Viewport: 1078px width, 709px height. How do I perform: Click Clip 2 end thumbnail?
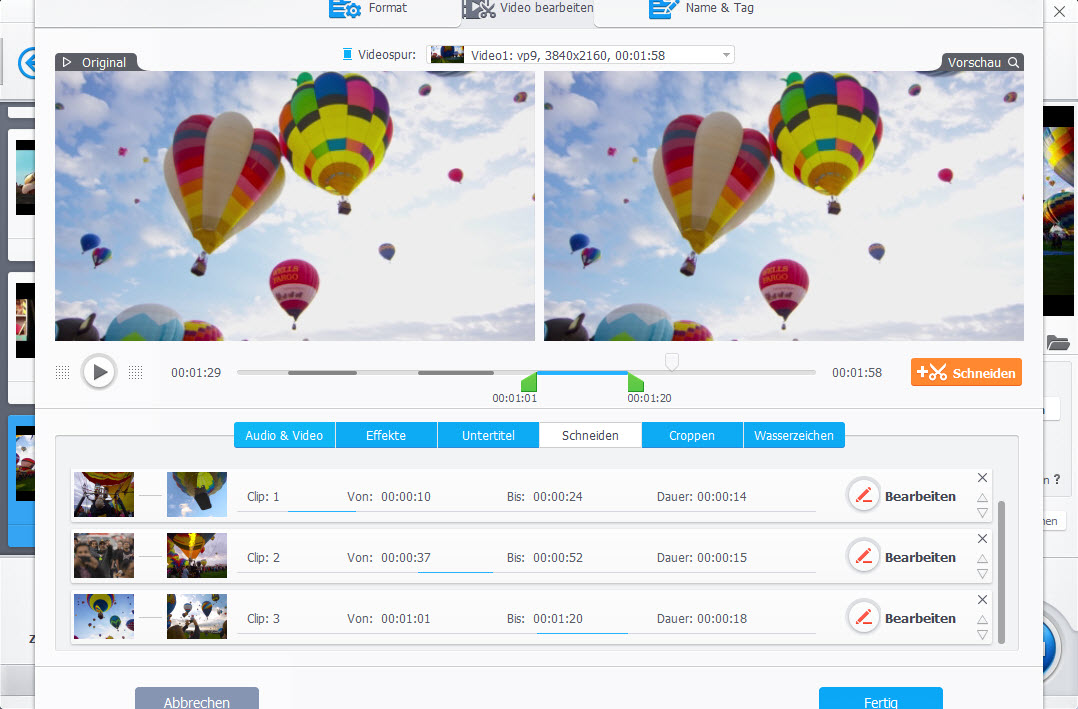pyautogui.click(x=197, y=556)
